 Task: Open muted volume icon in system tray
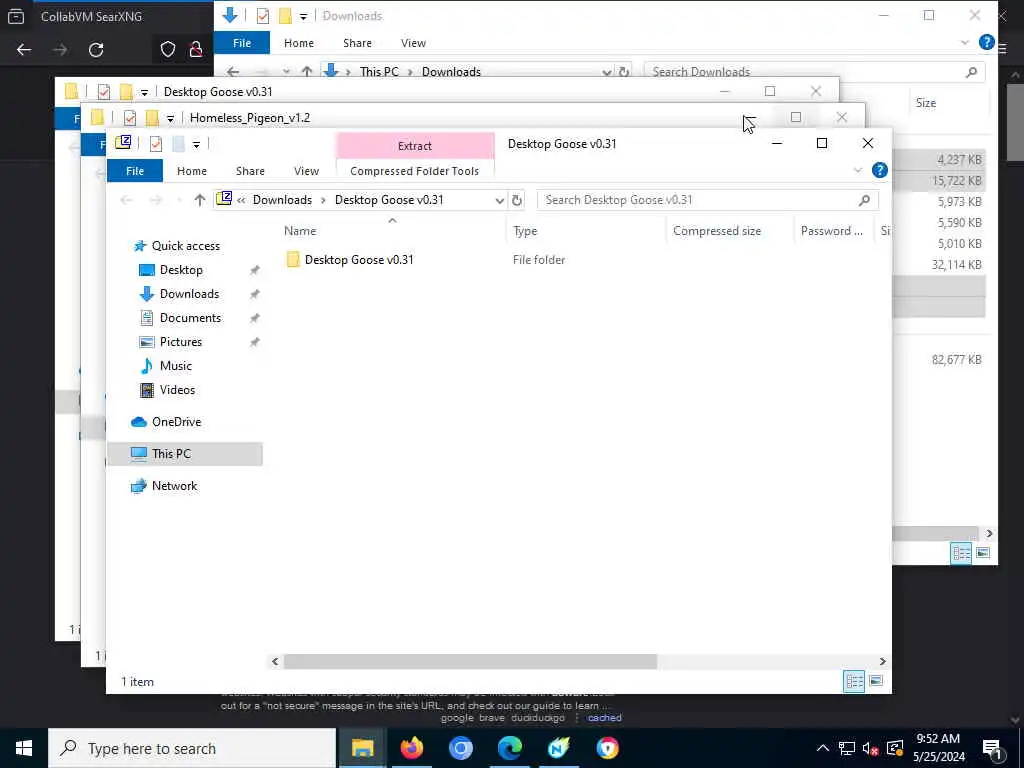tap(871, 748)
